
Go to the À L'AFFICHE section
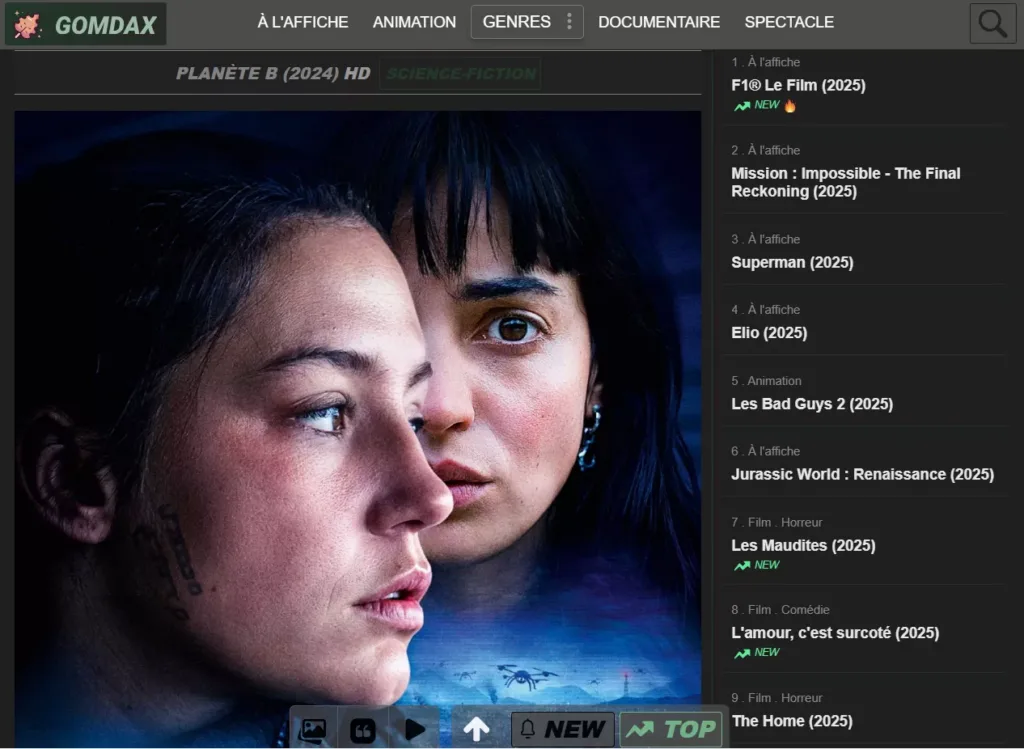pos(303,22)
